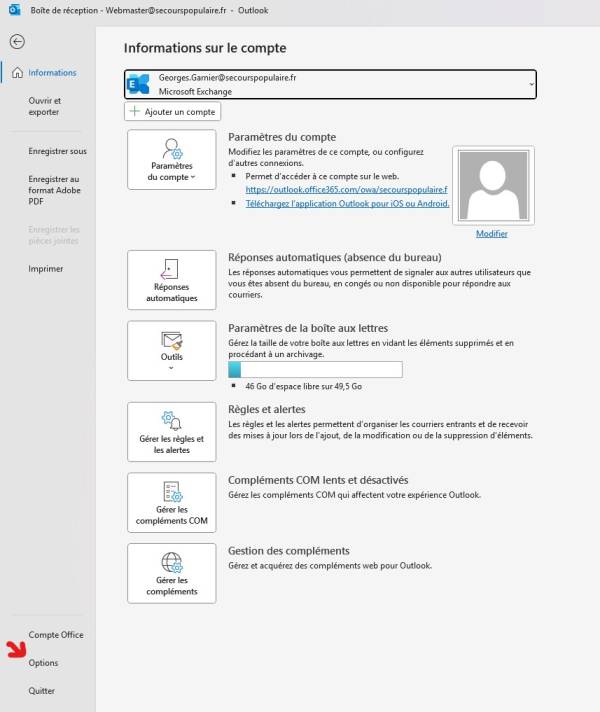Click the Paramètres du compte heading
Screen dimensions: 600x712
point(282,137)
